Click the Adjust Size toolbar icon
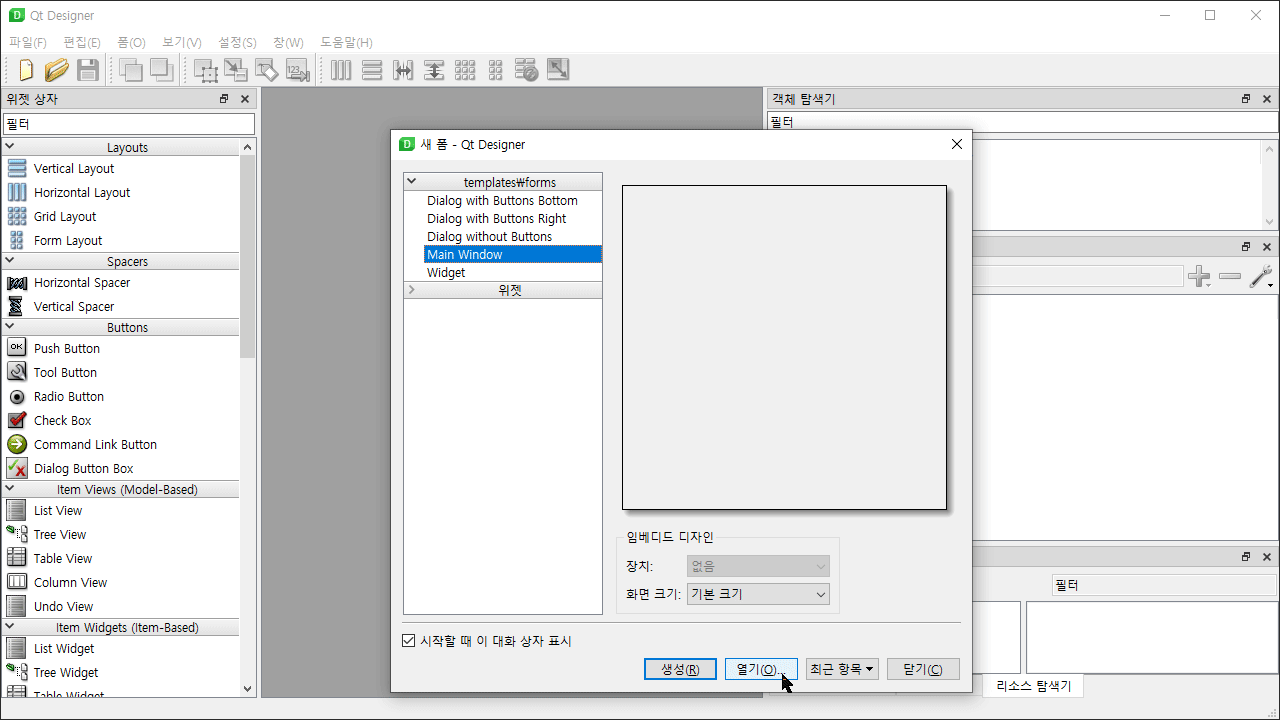 [558, 70]
